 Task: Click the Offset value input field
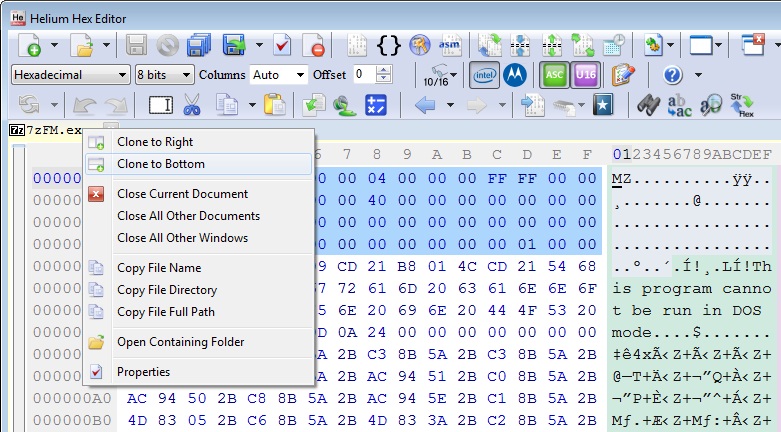click(x=365, y=75)
